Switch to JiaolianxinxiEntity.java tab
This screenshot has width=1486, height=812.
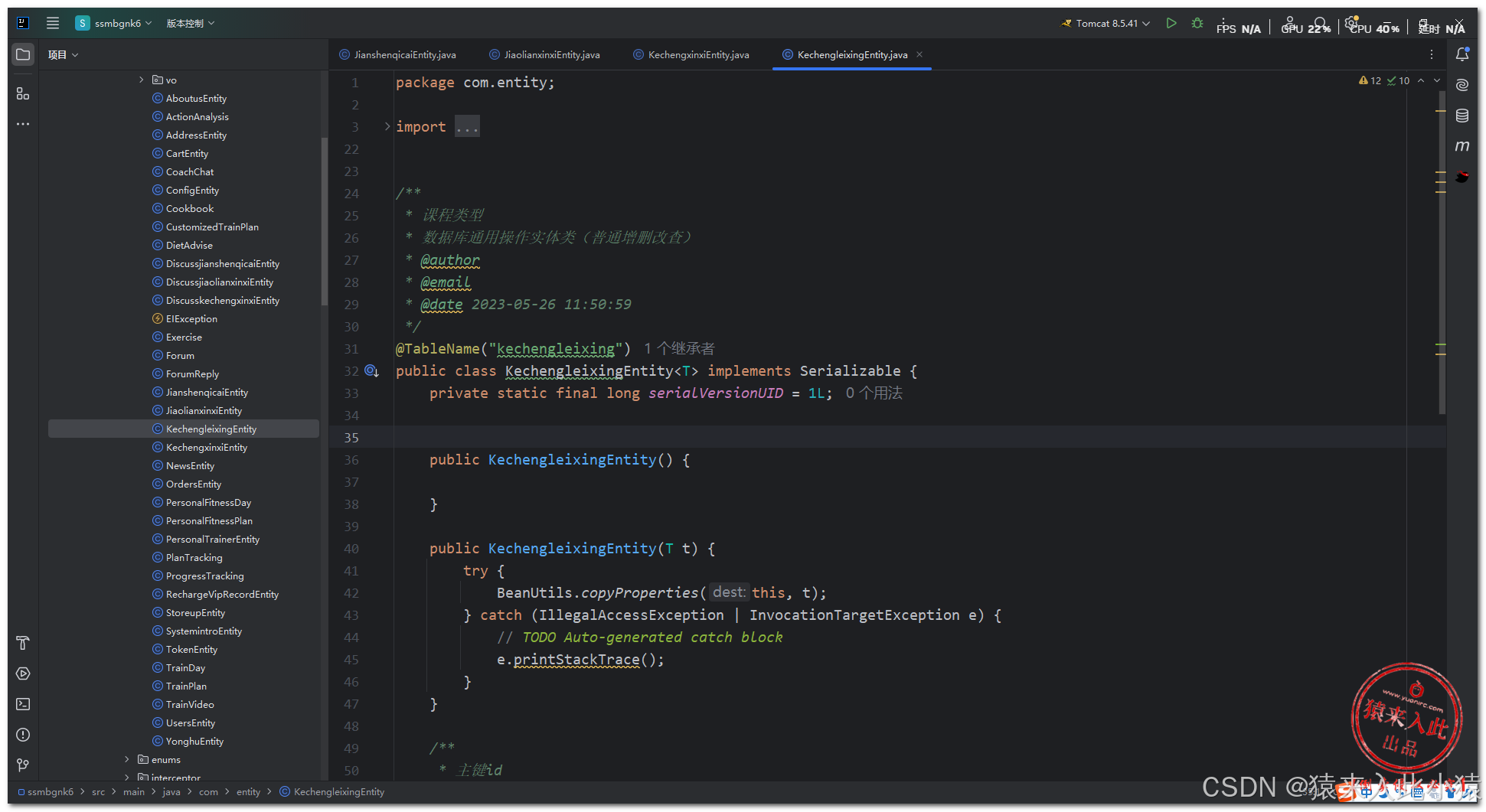545,54
